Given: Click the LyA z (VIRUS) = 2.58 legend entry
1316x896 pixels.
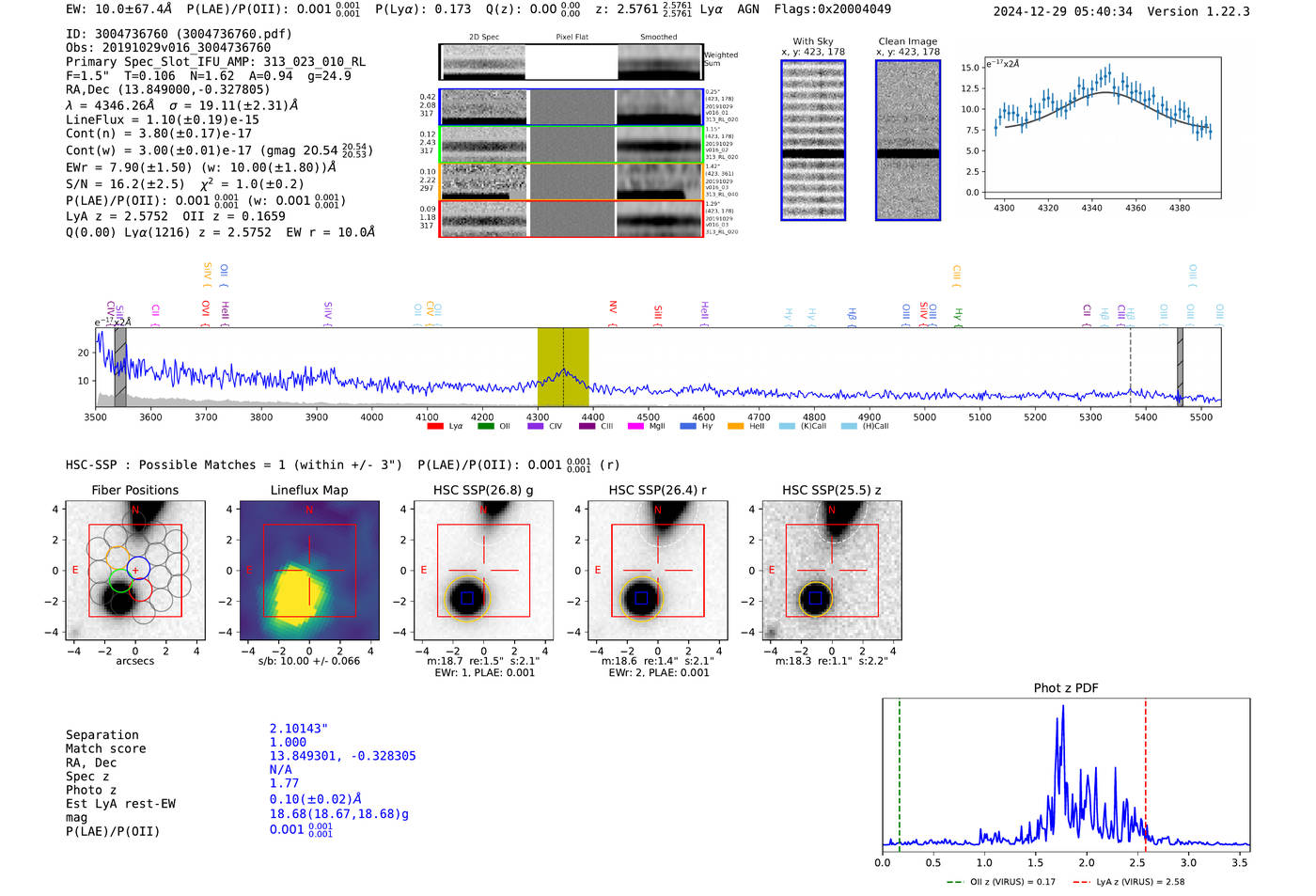Looking at the screenshot, I should [1128, 882].
